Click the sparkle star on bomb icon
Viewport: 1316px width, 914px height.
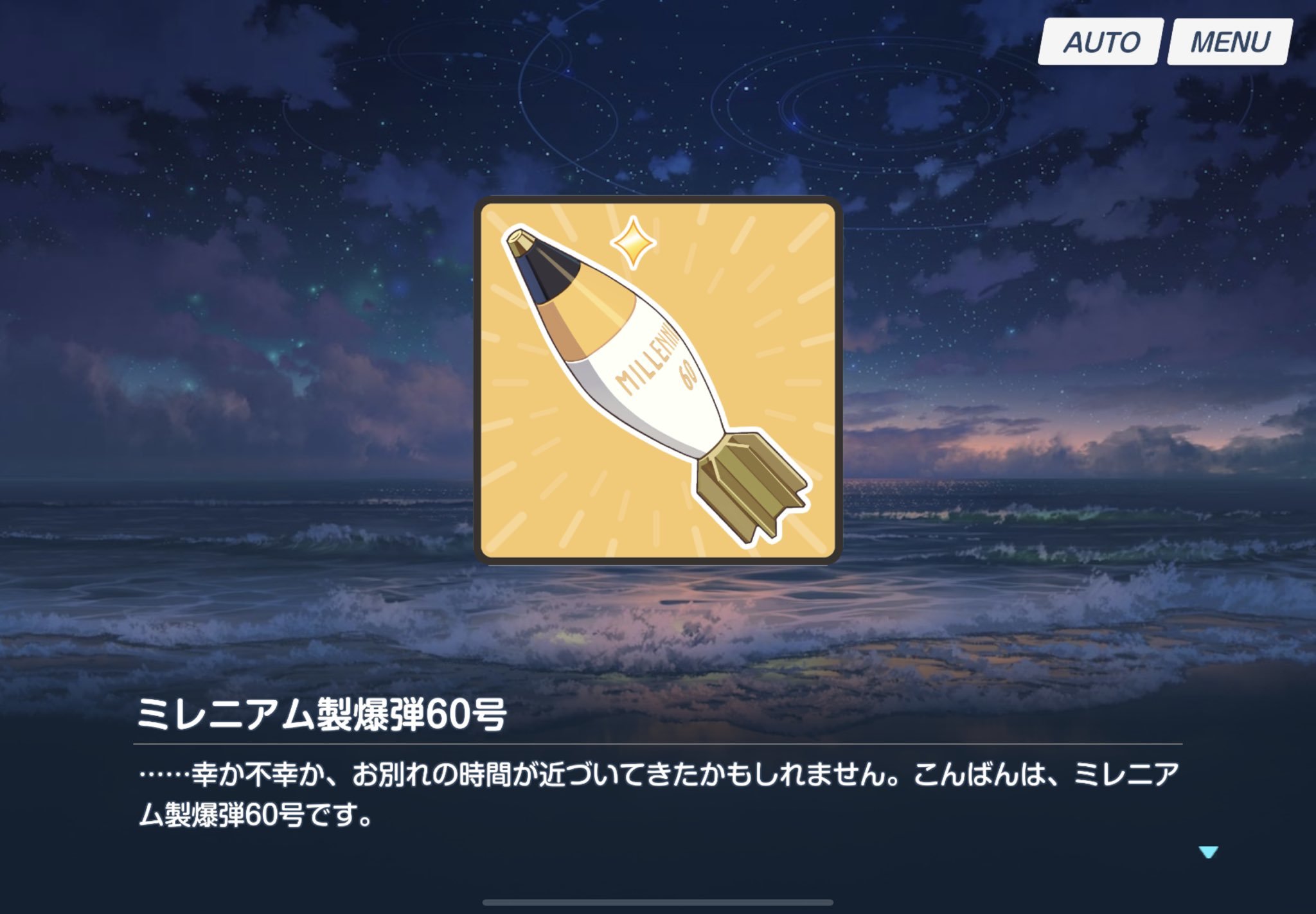click(633, 242)
